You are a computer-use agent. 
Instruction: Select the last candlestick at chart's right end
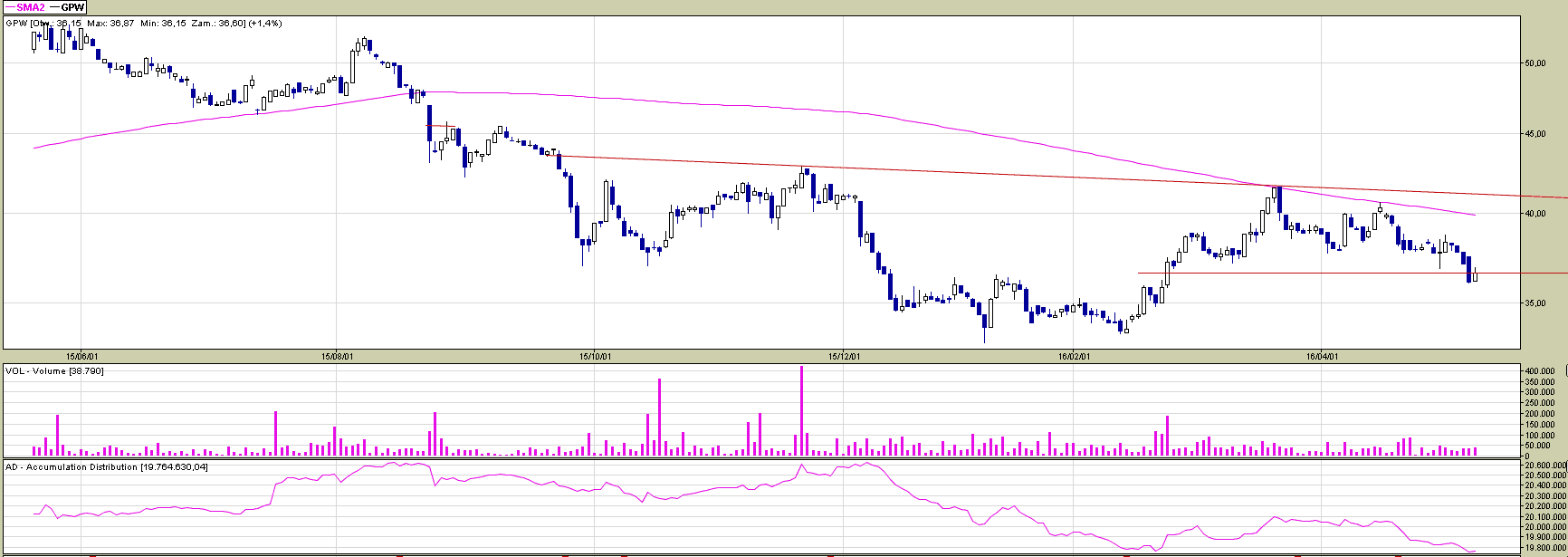click(x=1475, y=274)
